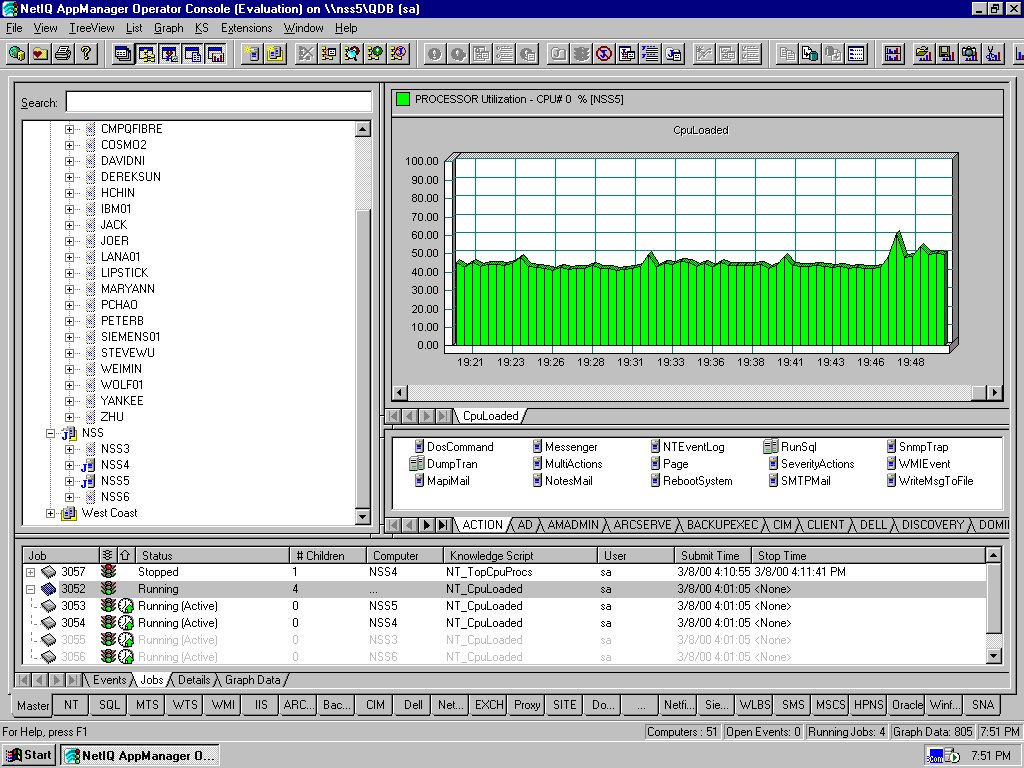Click the West Coast group folder icon
This screenshot has height=768, width=1024.
point(69,513)
